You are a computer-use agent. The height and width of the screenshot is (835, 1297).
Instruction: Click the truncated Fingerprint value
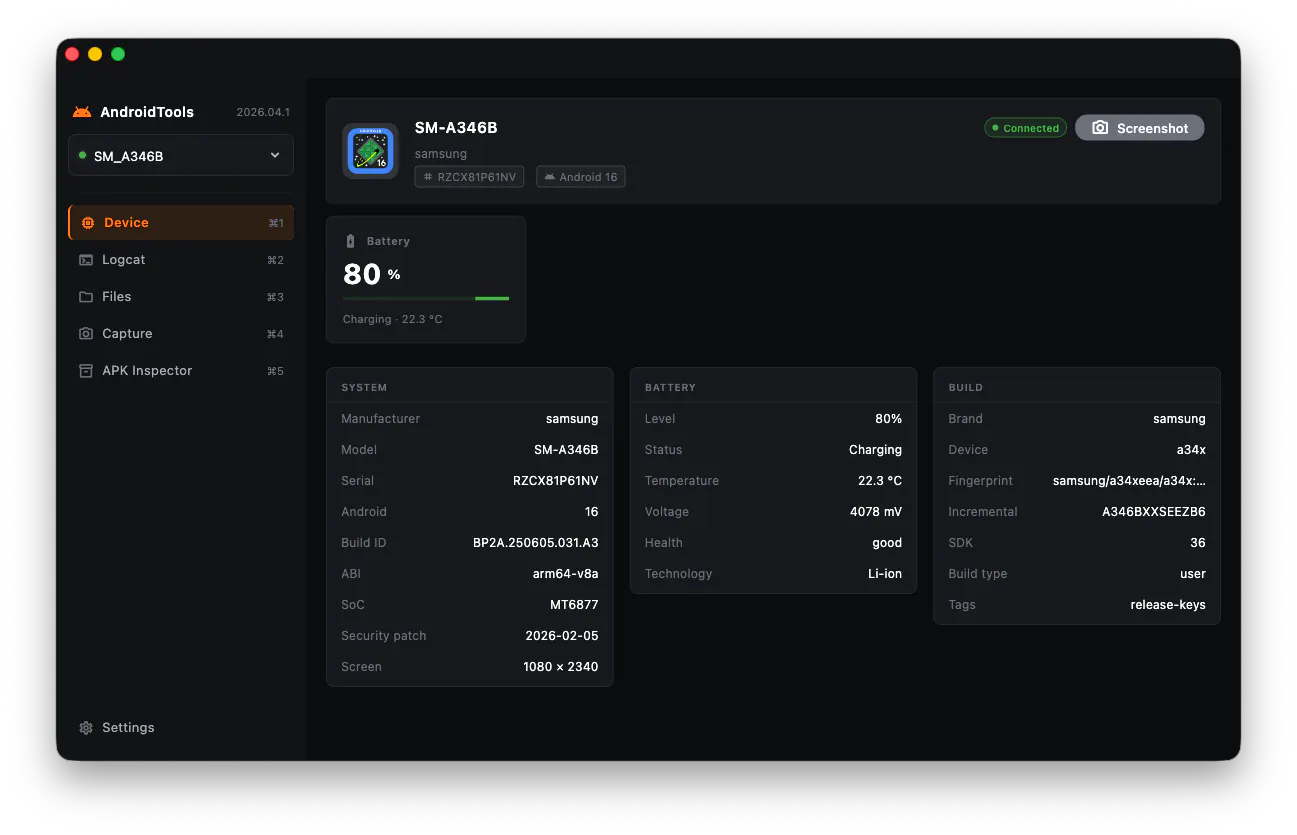[x=1130, y=481]
